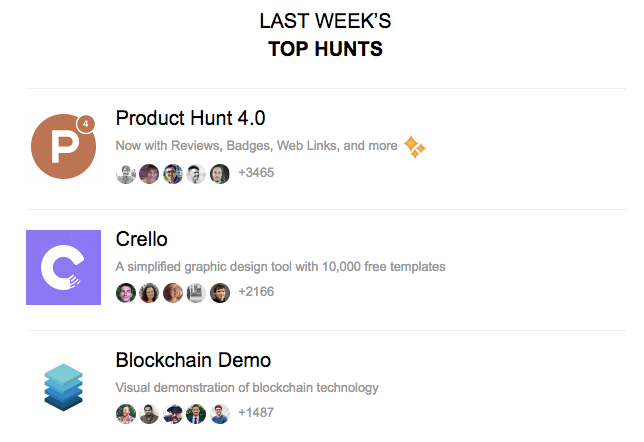Select first voter avatar under Blockchain Demo
The image size is (644, 442).
pyautogui.click(x=126, y=414)
